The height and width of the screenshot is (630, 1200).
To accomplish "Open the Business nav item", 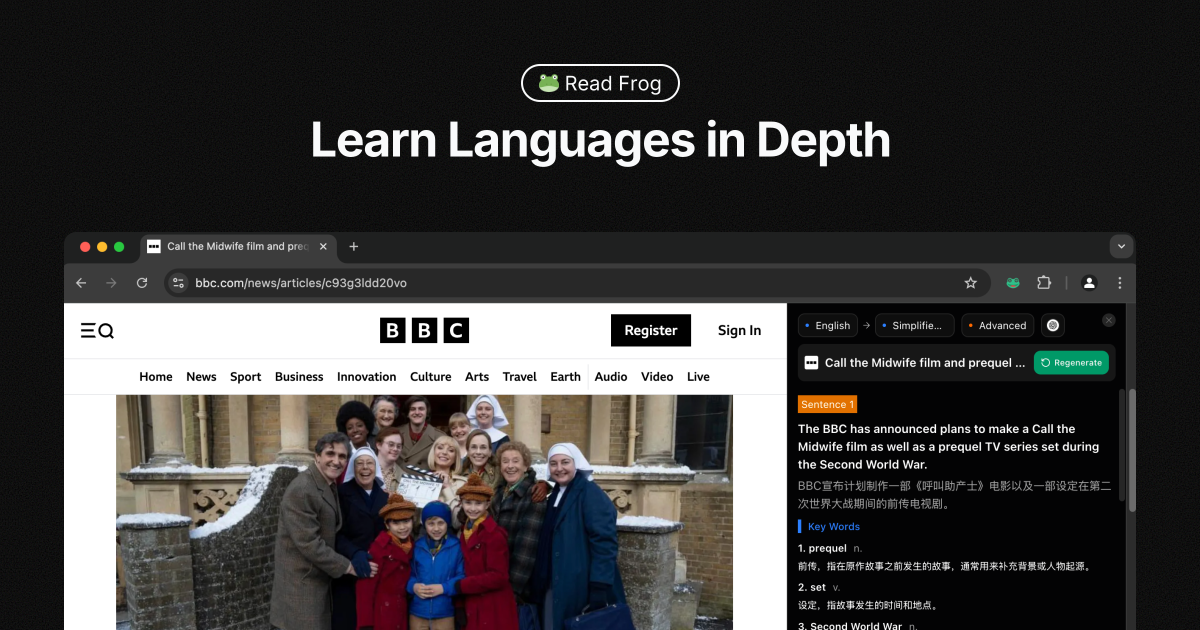I will pos(299,377).
